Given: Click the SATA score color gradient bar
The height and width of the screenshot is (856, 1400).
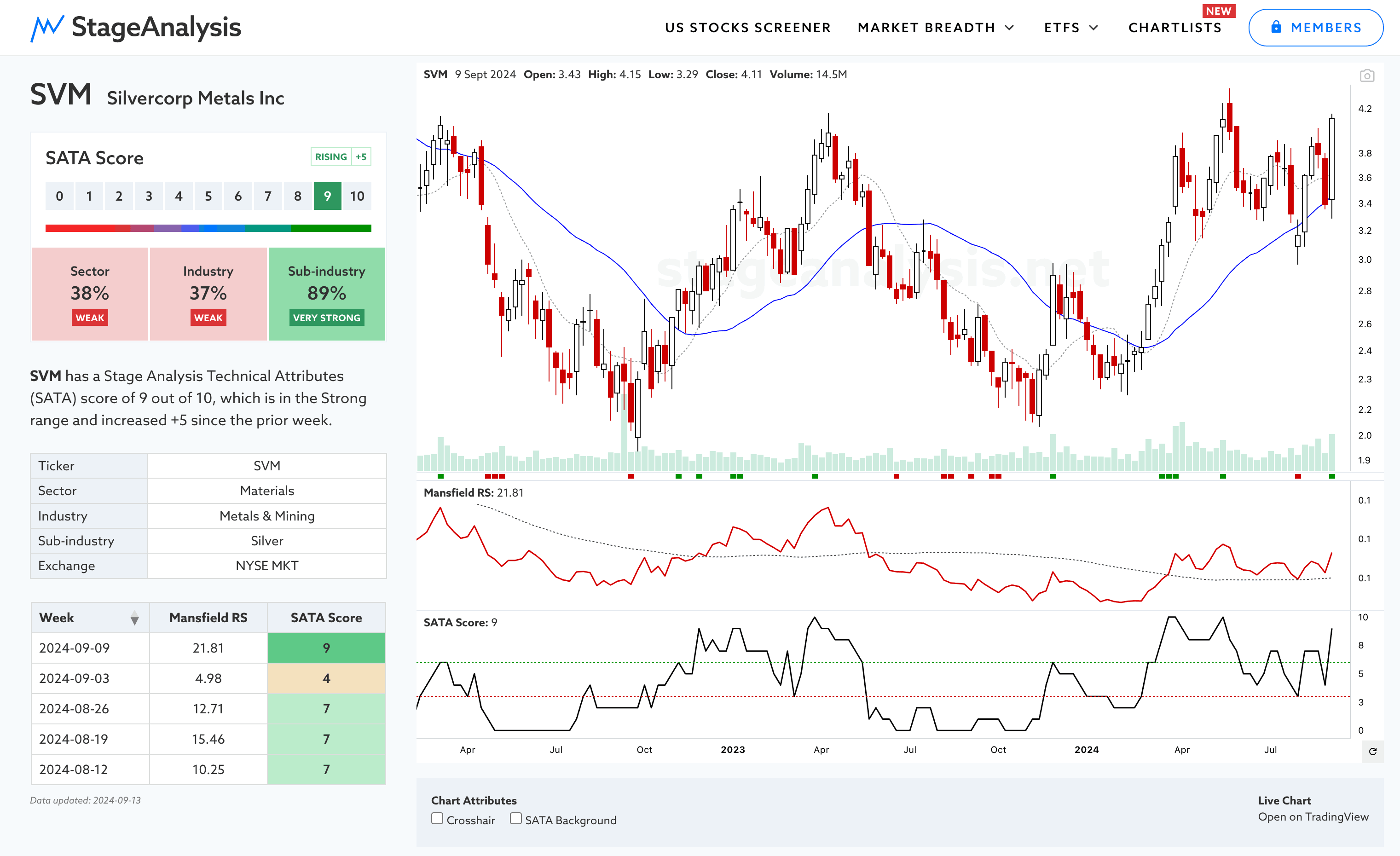Looking at the screenshot, I should (208, 228).
